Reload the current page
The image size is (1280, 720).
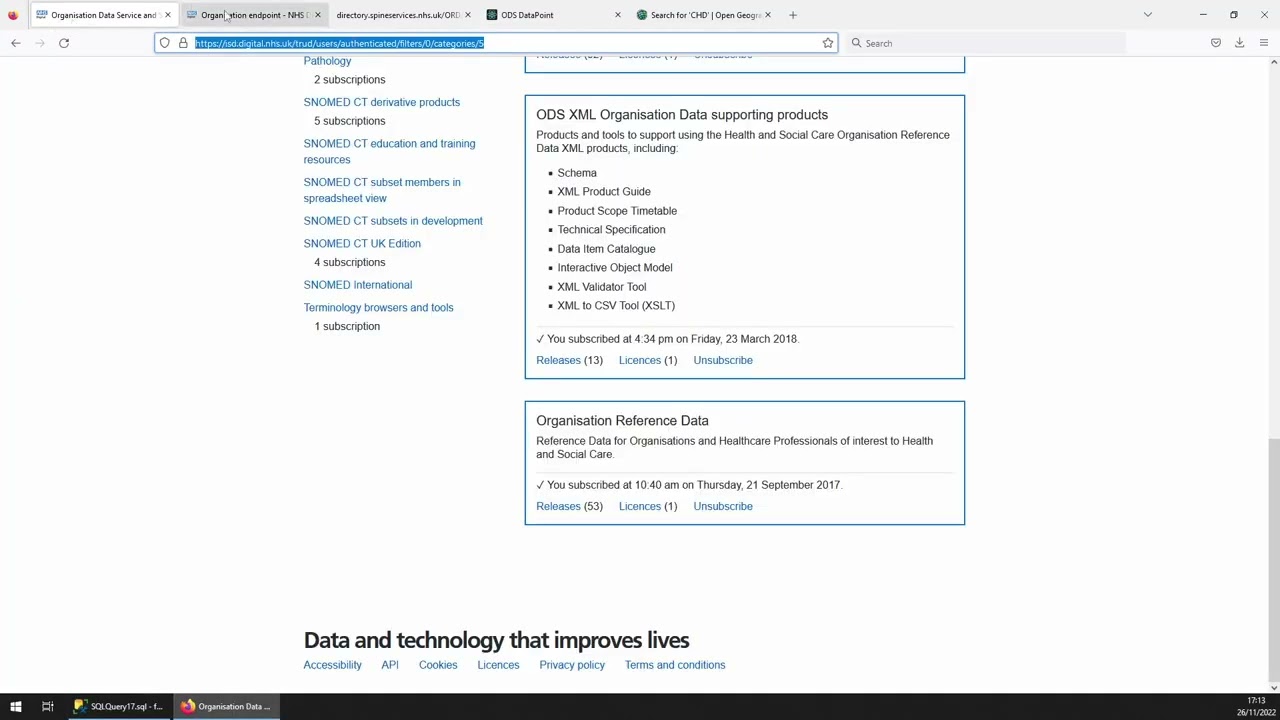64,43
